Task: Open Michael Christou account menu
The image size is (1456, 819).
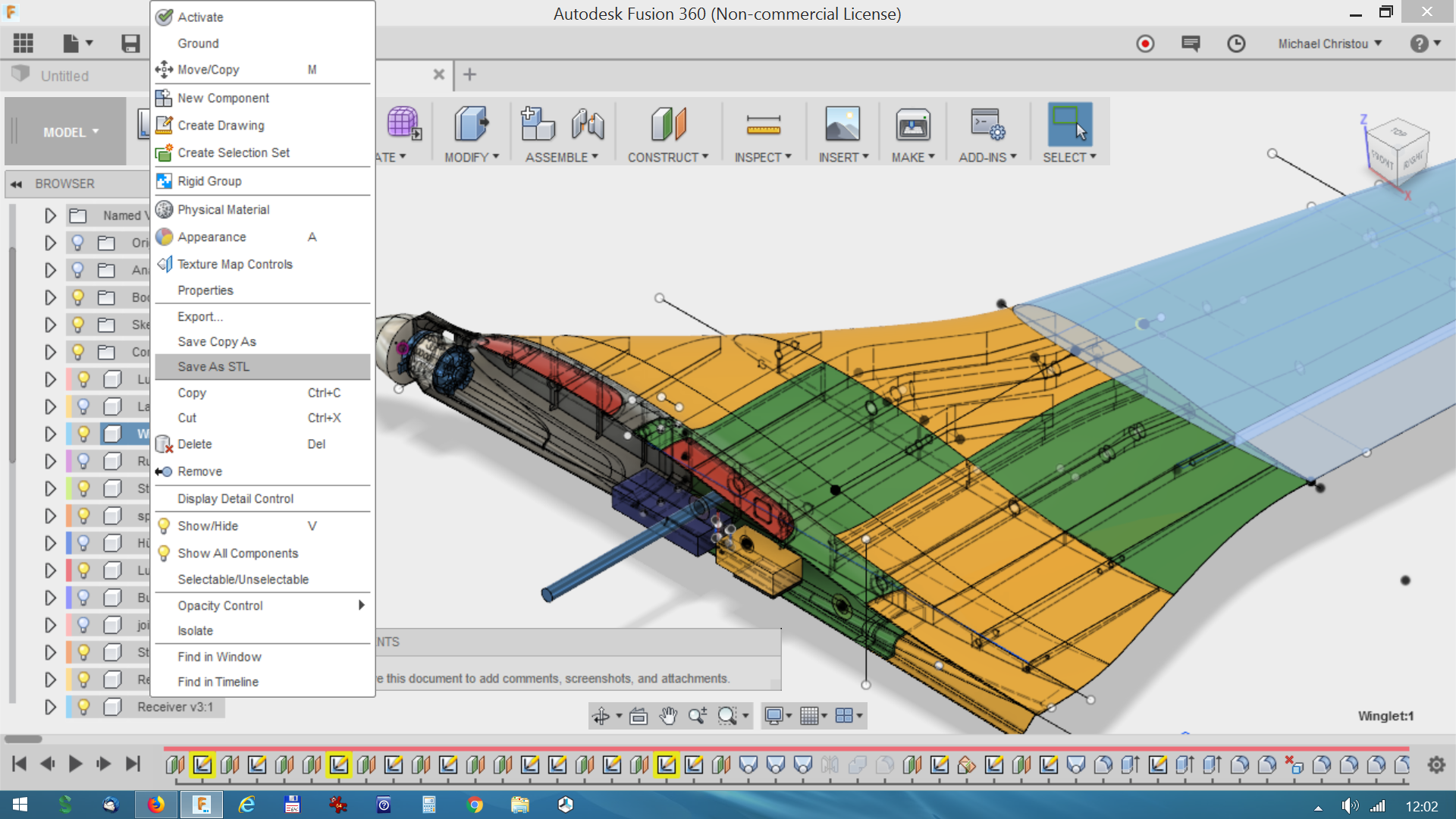Action: click(x=1329, y=44)
